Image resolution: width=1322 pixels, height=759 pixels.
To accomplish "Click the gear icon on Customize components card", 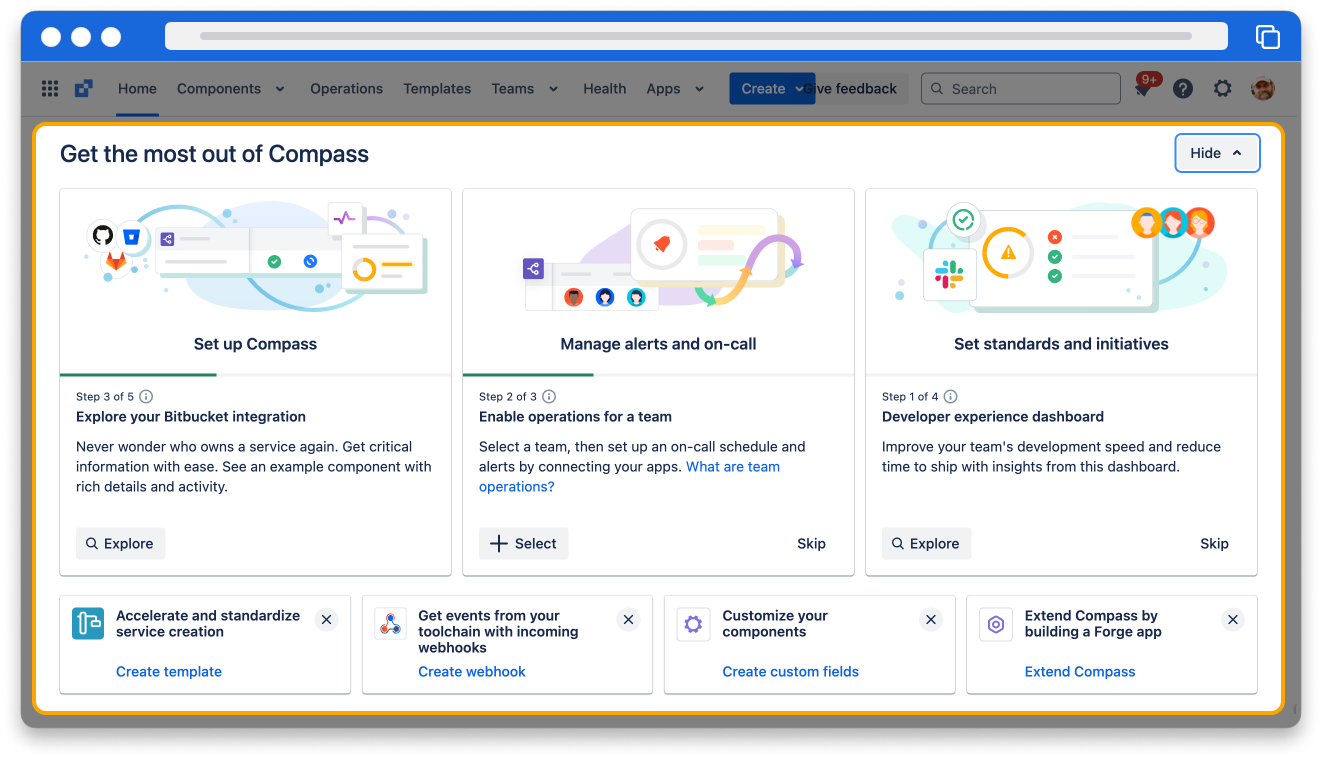I will [693, 624].
